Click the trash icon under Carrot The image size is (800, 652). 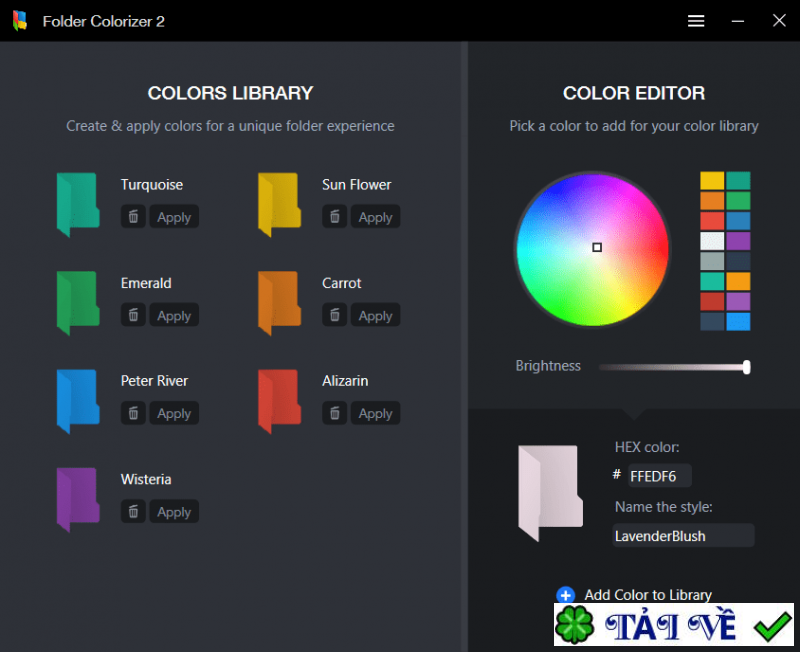[x=335, y=315]
